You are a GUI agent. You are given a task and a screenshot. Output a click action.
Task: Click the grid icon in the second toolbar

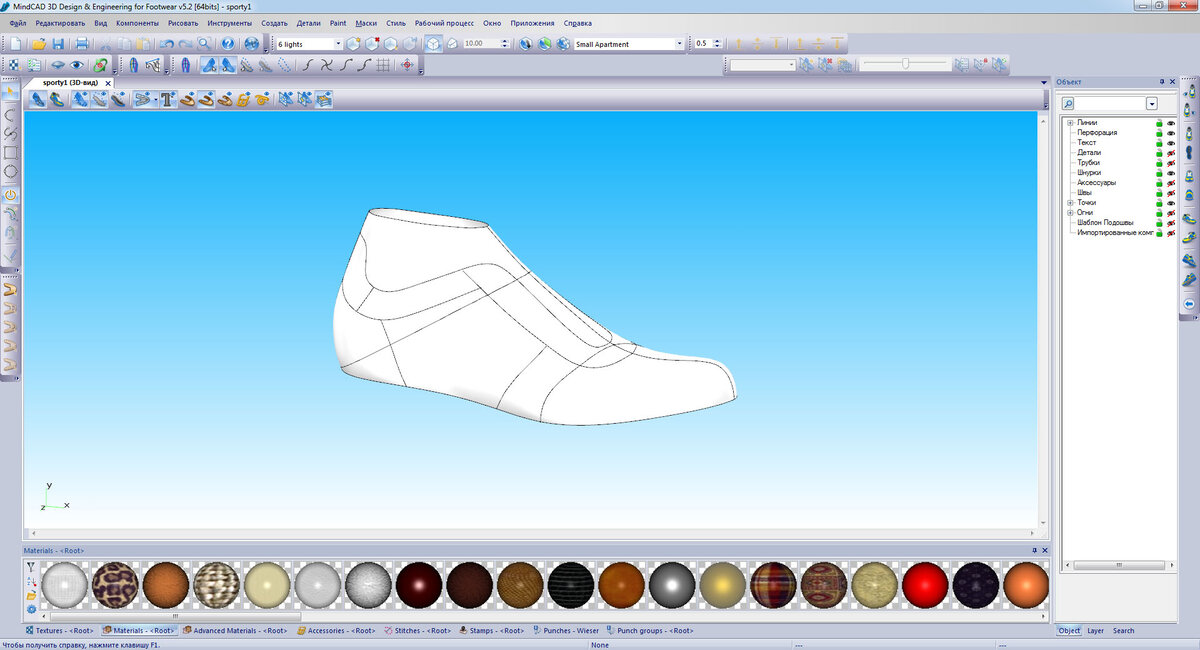[x=383, y=65]
